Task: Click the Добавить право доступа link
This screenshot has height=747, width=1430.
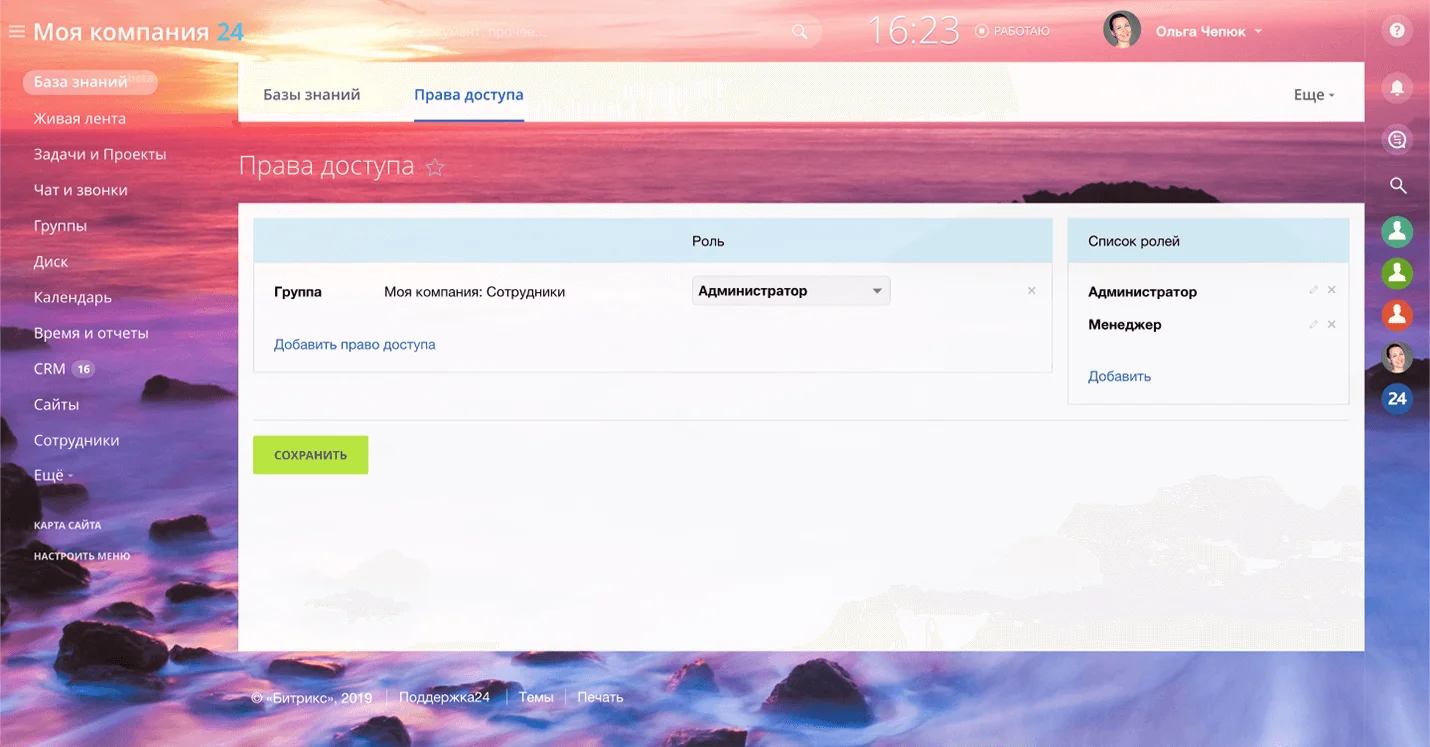Action: [x=354, y=344]
